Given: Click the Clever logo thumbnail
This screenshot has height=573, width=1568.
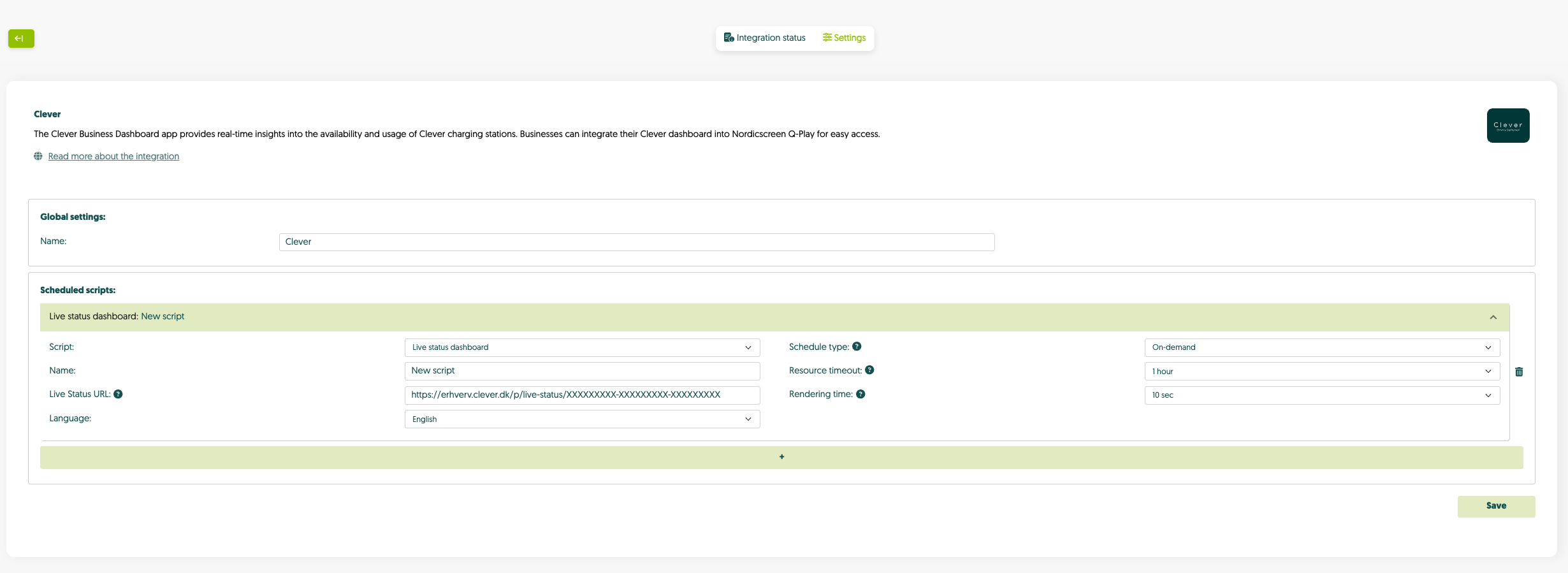Looking at the screenshot, I should pyautogui.click(x=1507, y=126).
